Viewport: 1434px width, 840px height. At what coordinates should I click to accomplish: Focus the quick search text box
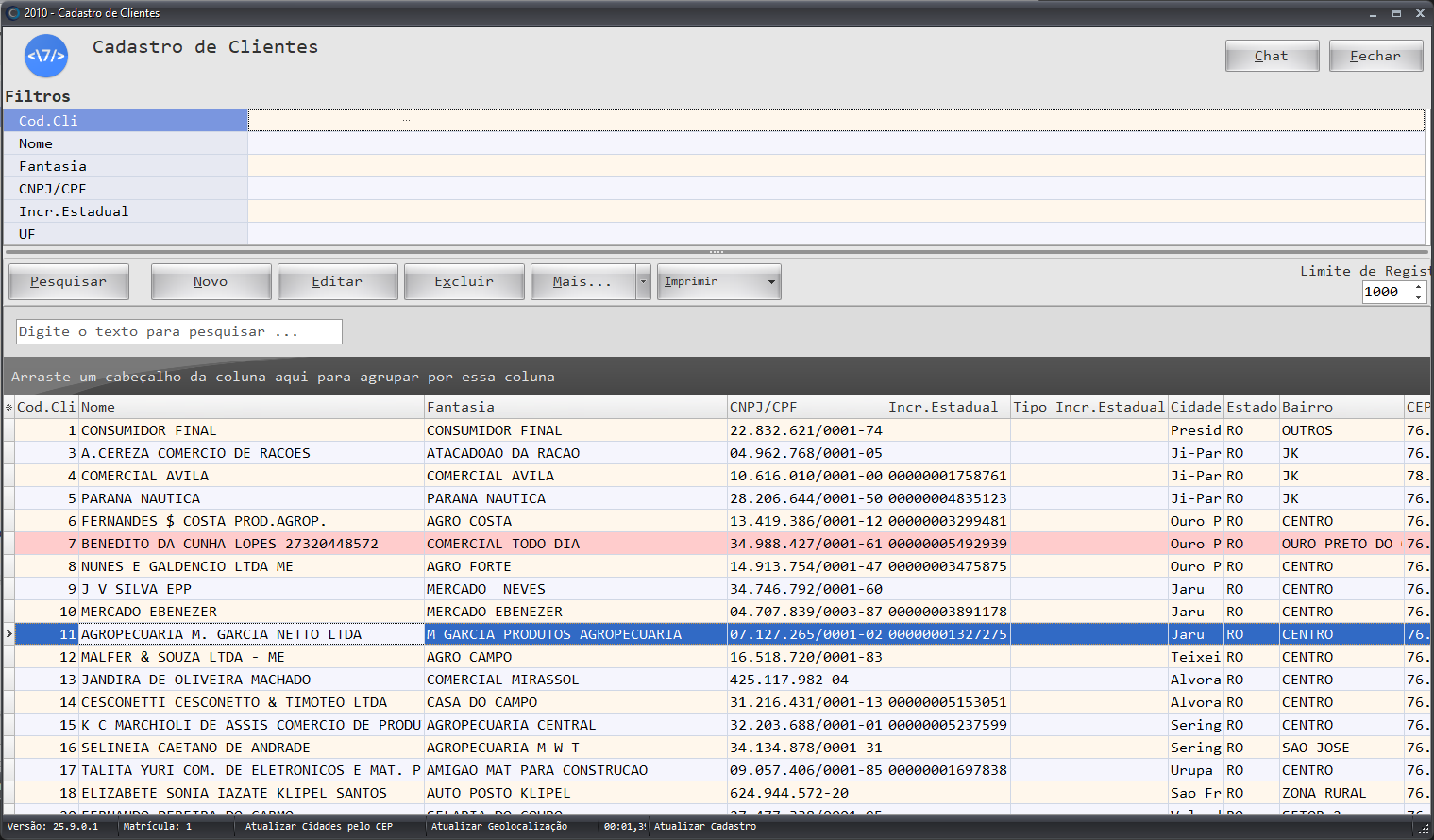(178, 332)
